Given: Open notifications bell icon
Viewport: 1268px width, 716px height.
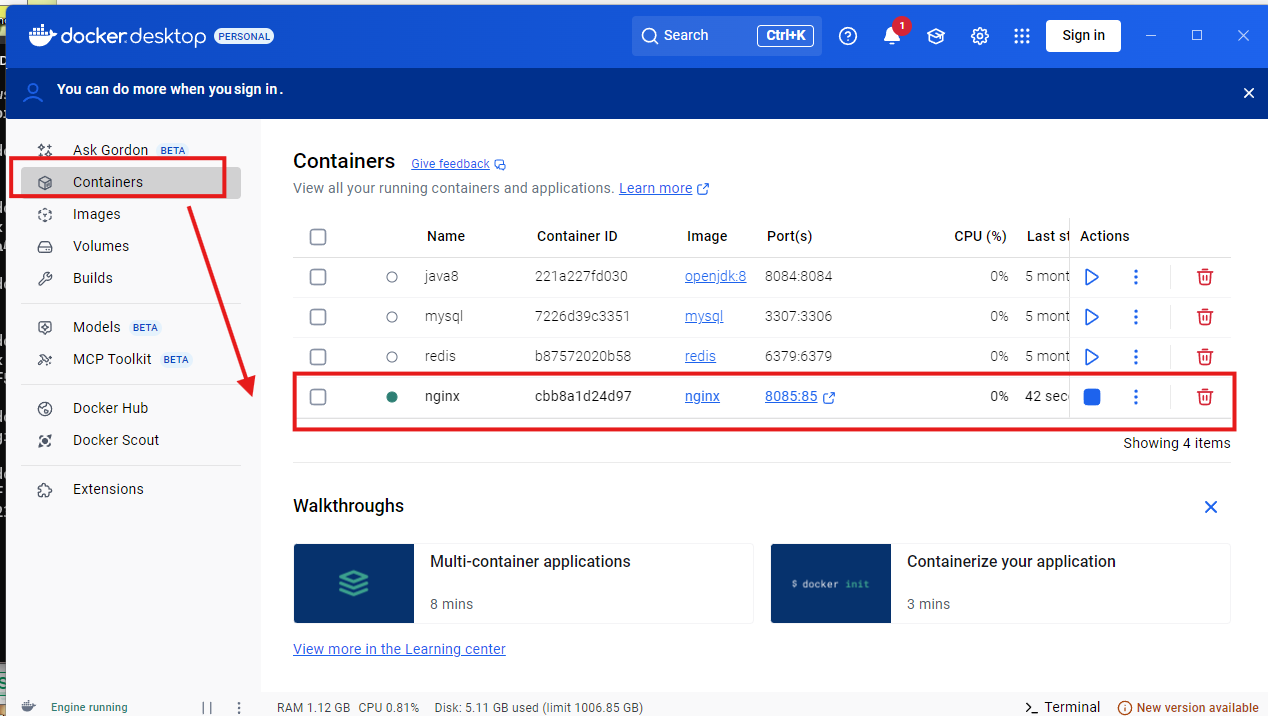Looking at the screenshot, I should (x=892, y=36).
